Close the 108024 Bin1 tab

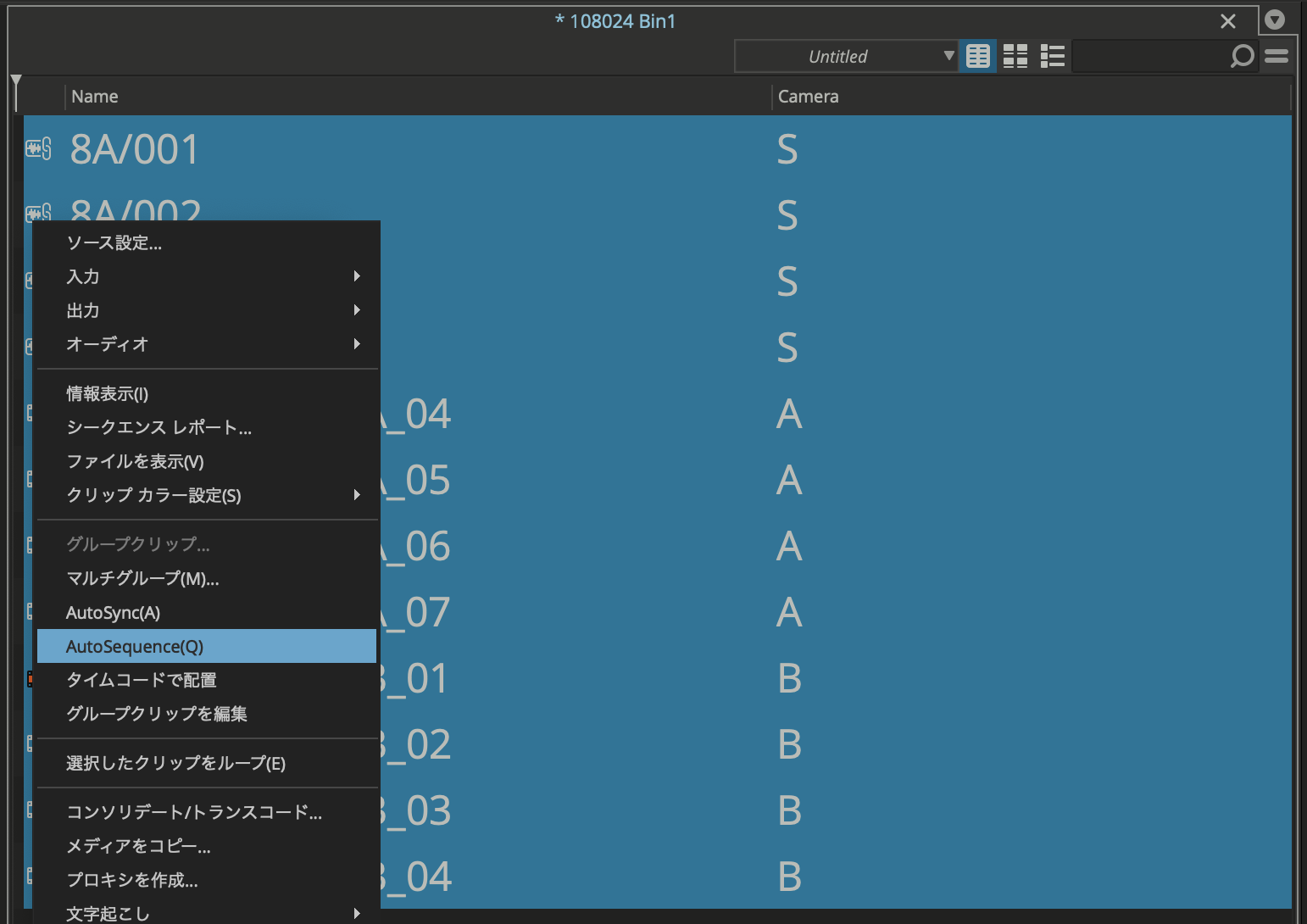coord(1227,21)
